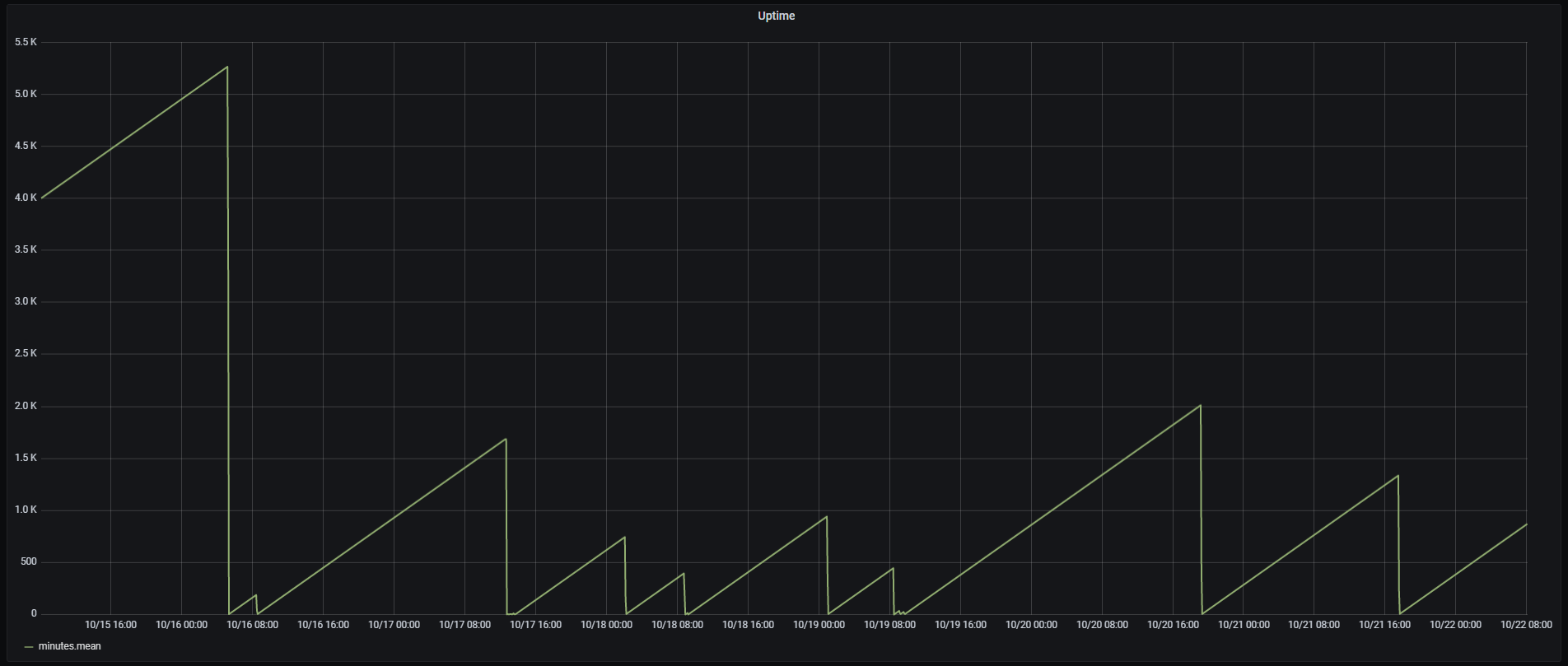Click the line's end point at 10/22 08:00
1568x666 pixels.
click(x=1526, y=524)
